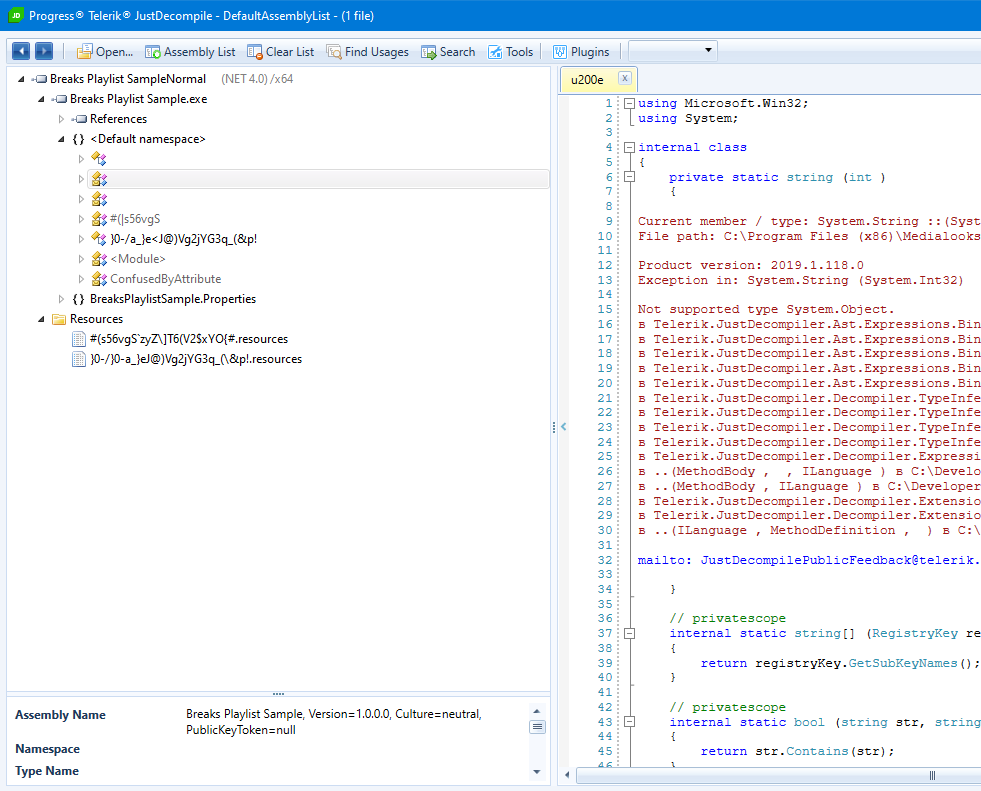Fold the internal class block at line 4
Viewport: 981px width, 791px height.
[629, 148]
